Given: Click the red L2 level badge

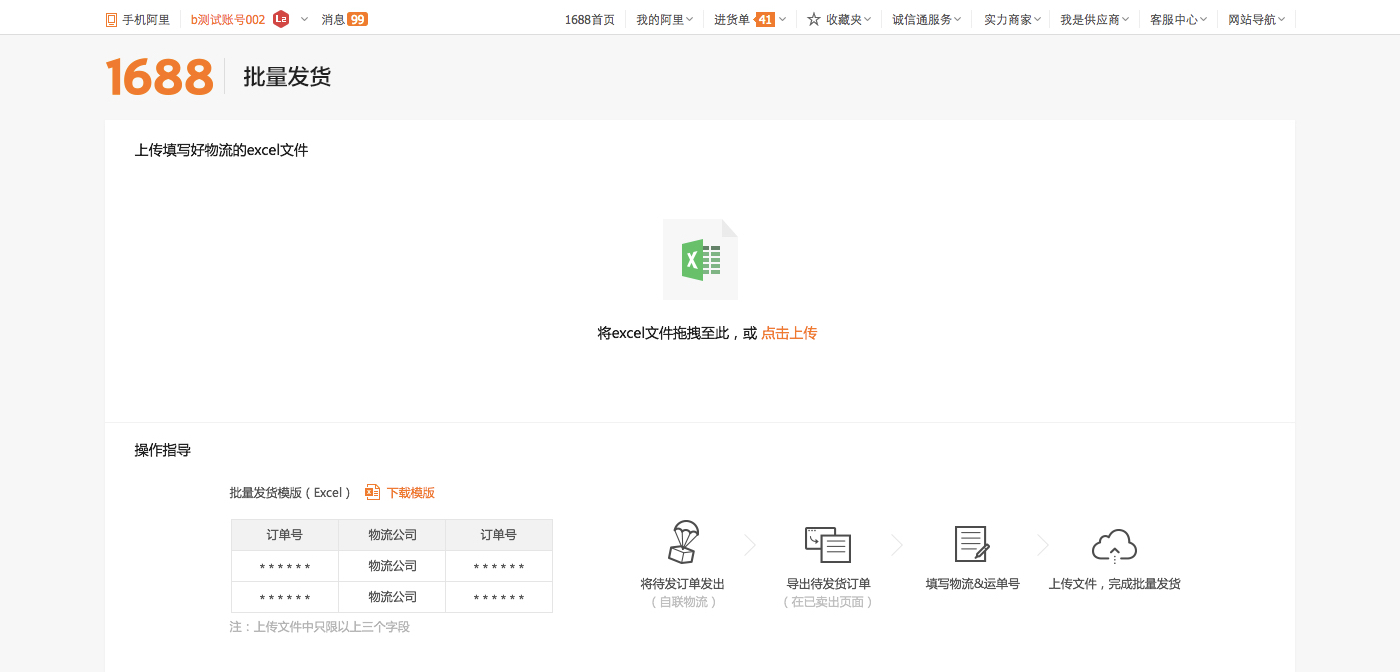Looking at the screenshot, I should pos(281,19).
